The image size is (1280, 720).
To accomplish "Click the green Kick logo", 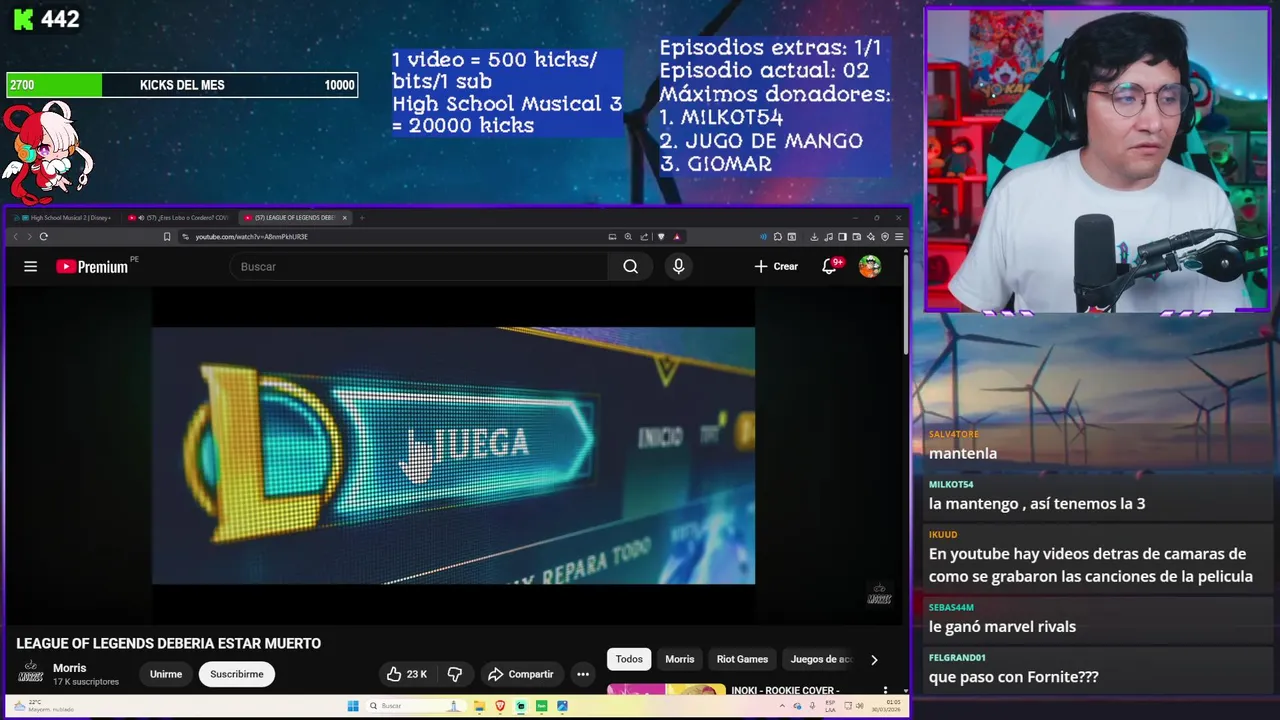I will click(22, 19).
